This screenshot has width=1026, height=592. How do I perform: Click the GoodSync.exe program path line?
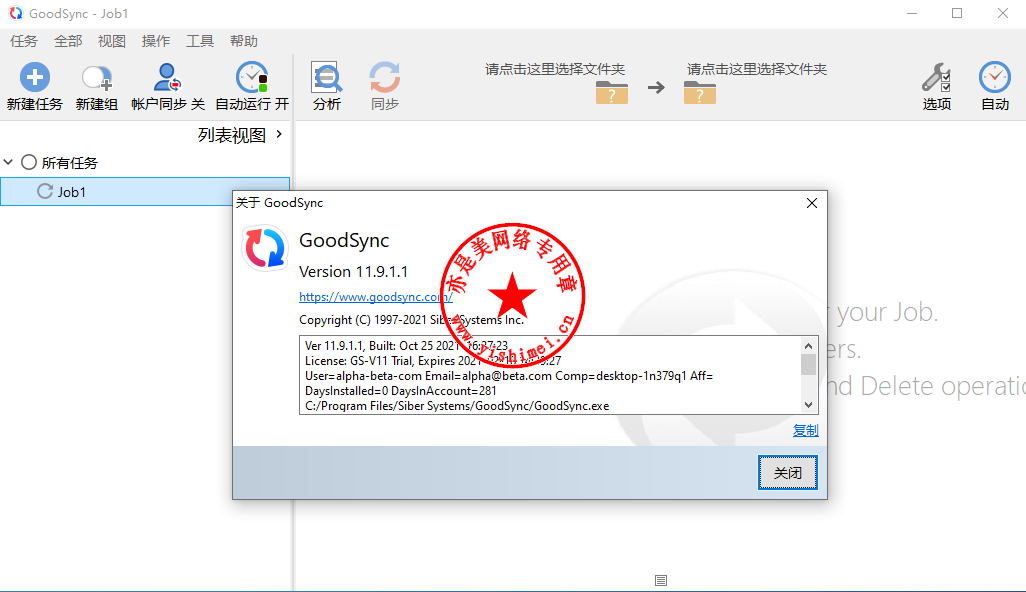(x=457, y=406)
